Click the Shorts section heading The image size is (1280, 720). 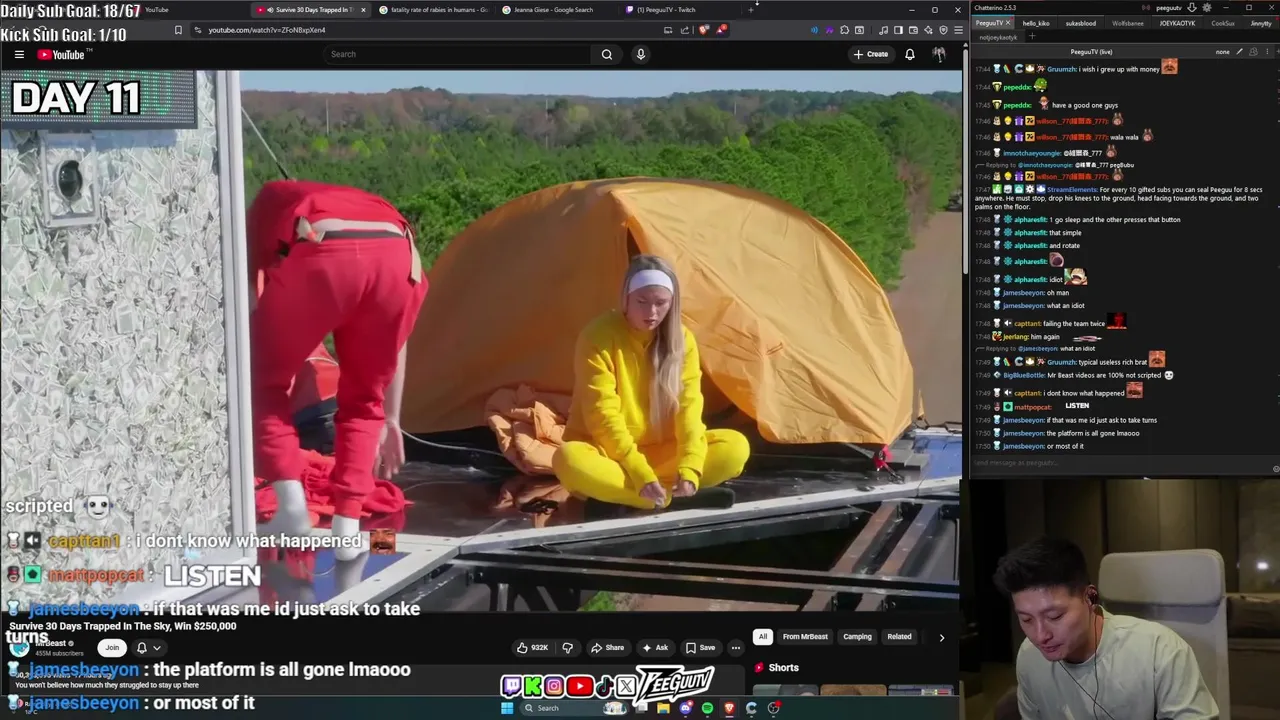pyautogui.click(x=783, y=667)
